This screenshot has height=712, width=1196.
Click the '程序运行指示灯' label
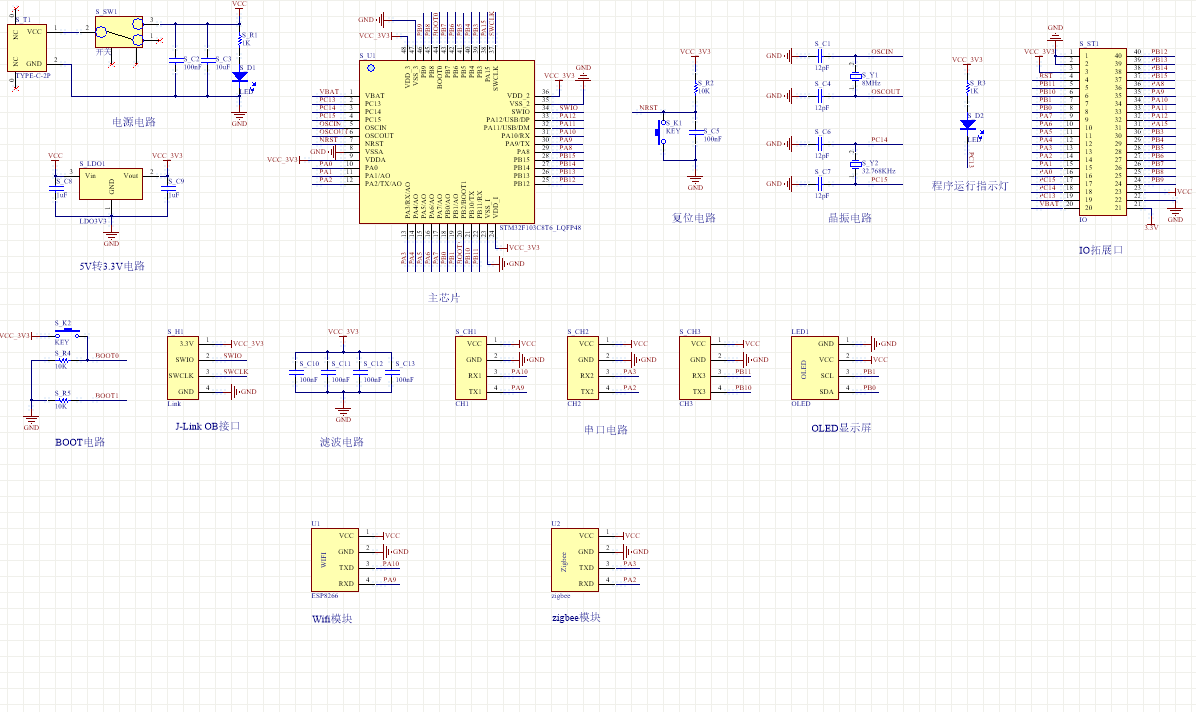pyautogui.click(x=970, y=185)
